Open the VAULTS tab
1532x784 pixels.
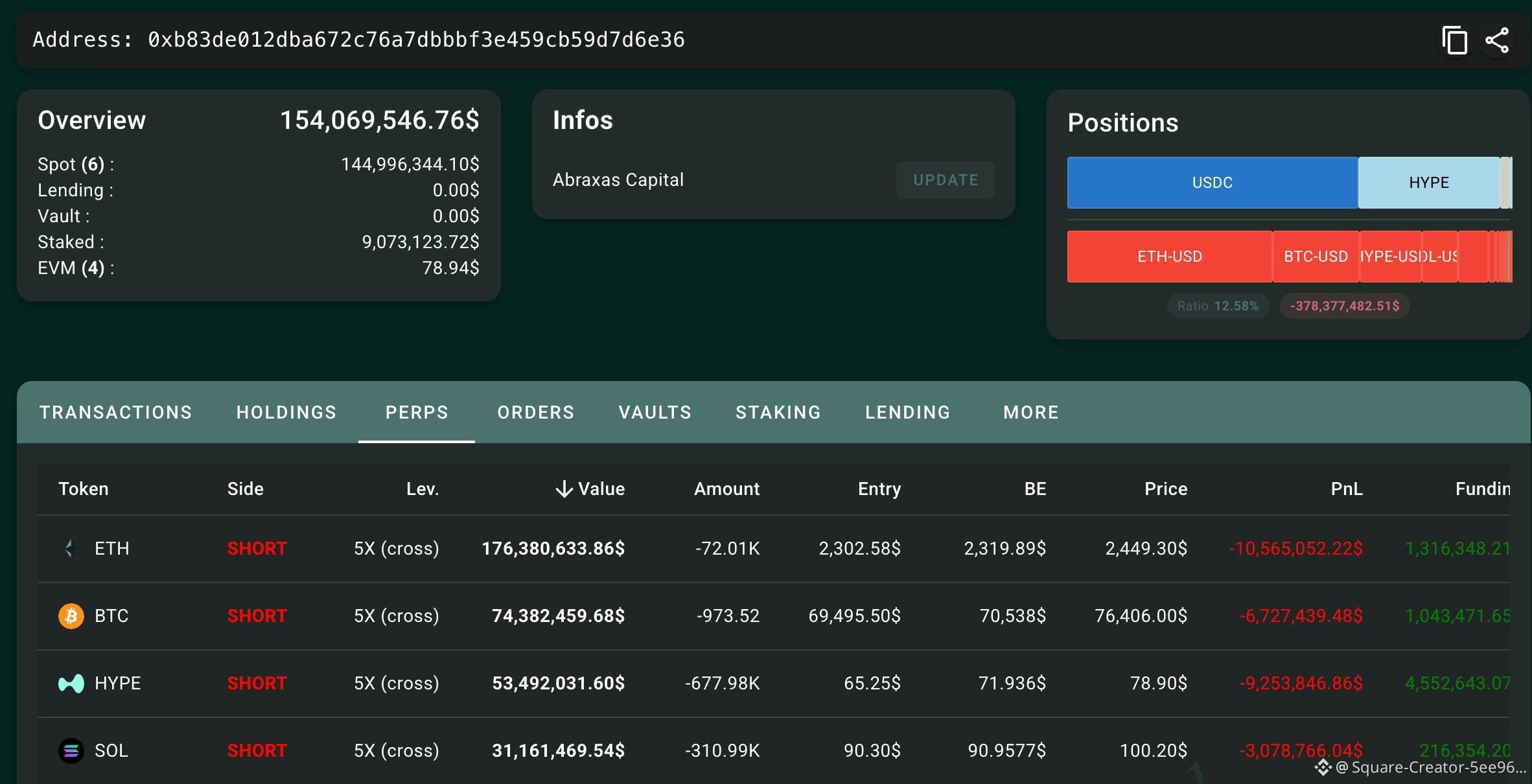click(x=655, y=412)
